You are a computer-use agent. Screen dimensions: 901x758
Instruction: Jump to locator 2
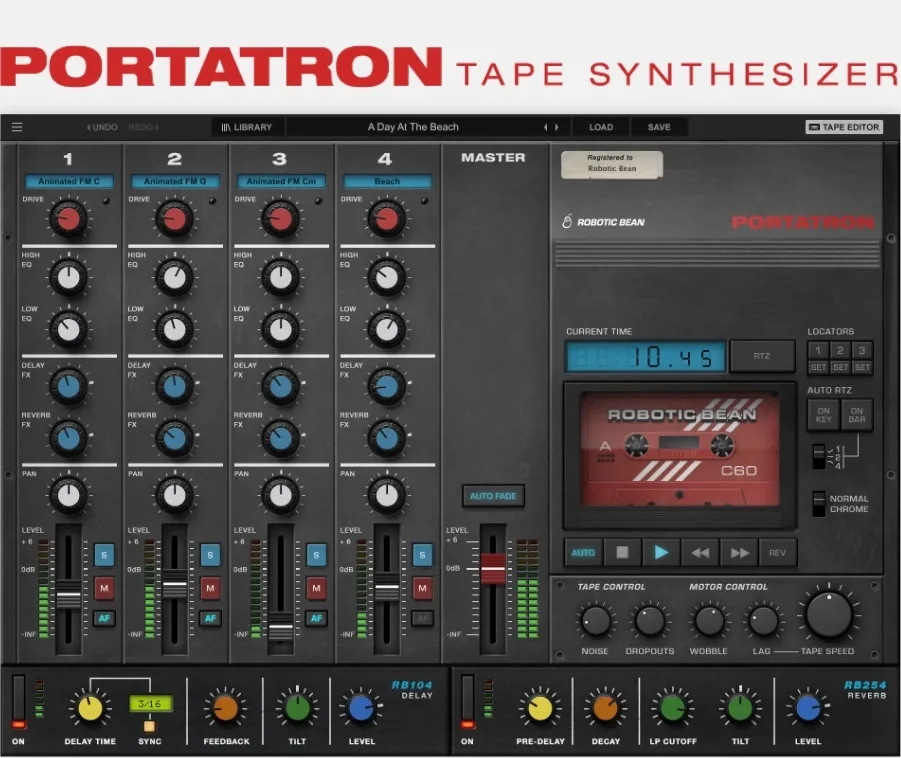[x=840, y=350]
